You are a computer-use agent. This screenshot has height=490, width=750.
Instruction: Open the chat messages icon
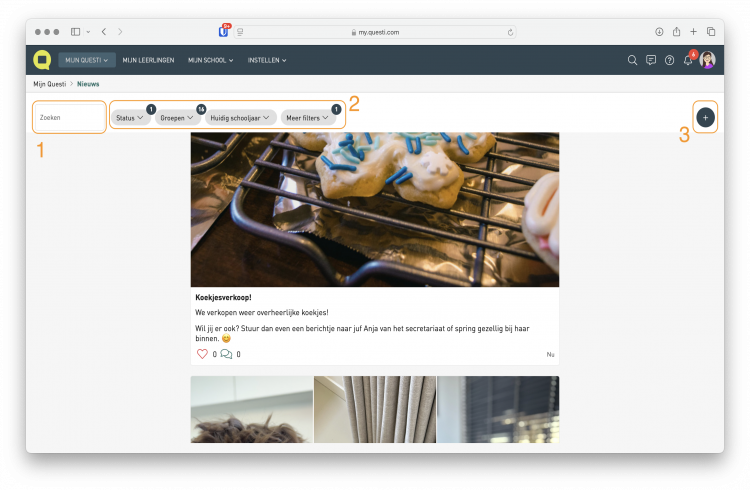pyautogui.click(x=651, y=60)
